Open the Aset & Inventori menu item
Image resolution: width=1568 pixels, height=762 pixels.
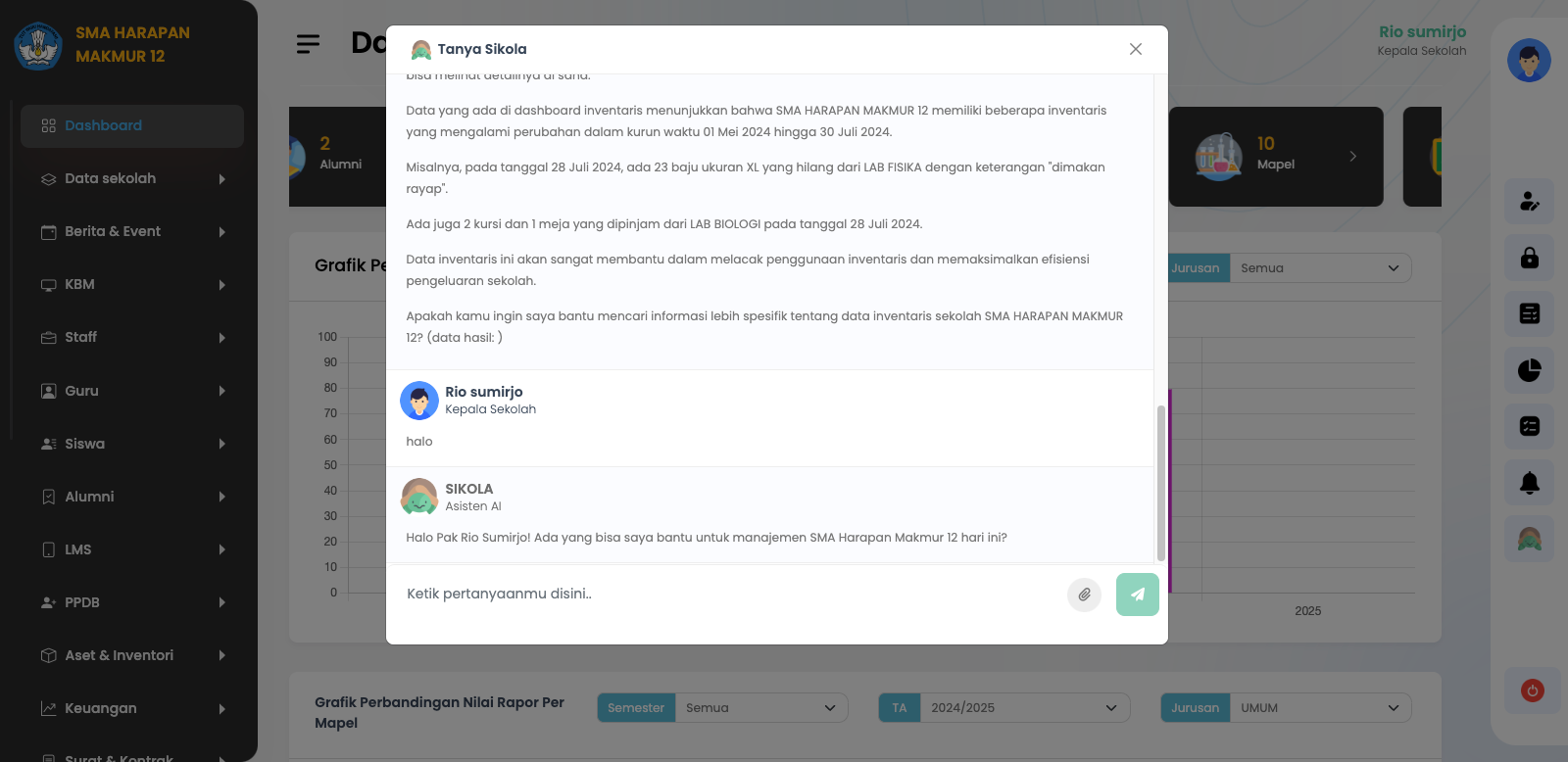pos(132,655)
